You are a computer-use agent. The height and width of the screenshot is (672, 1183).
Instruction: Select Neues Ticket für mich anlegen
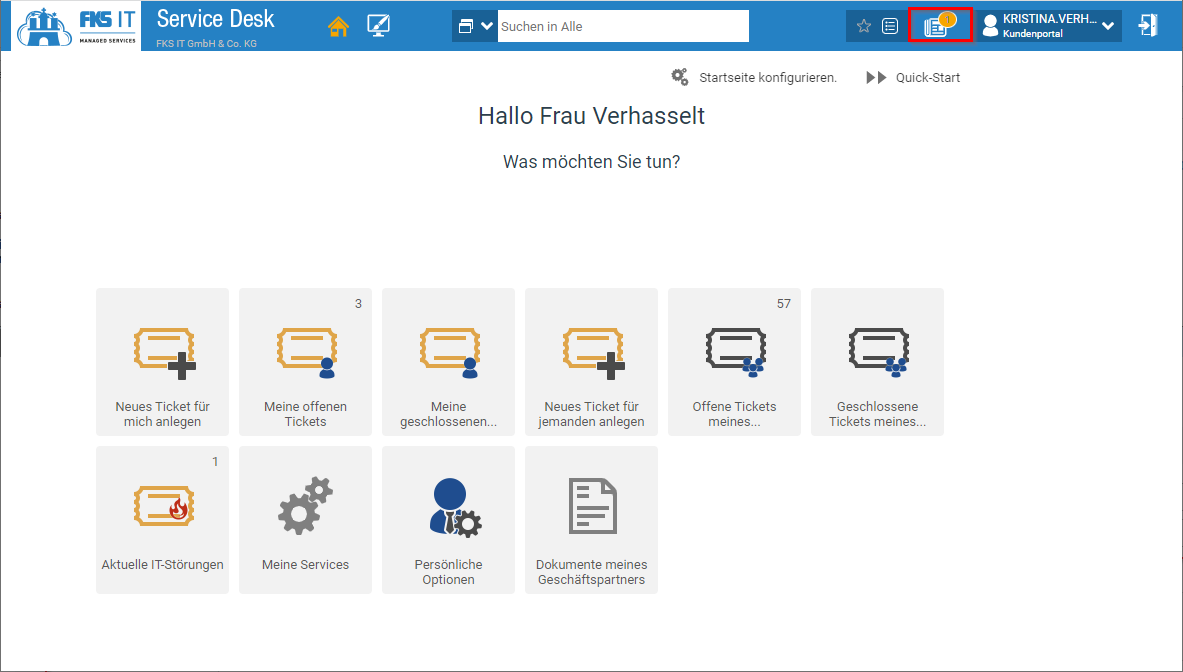click(162, 362)
